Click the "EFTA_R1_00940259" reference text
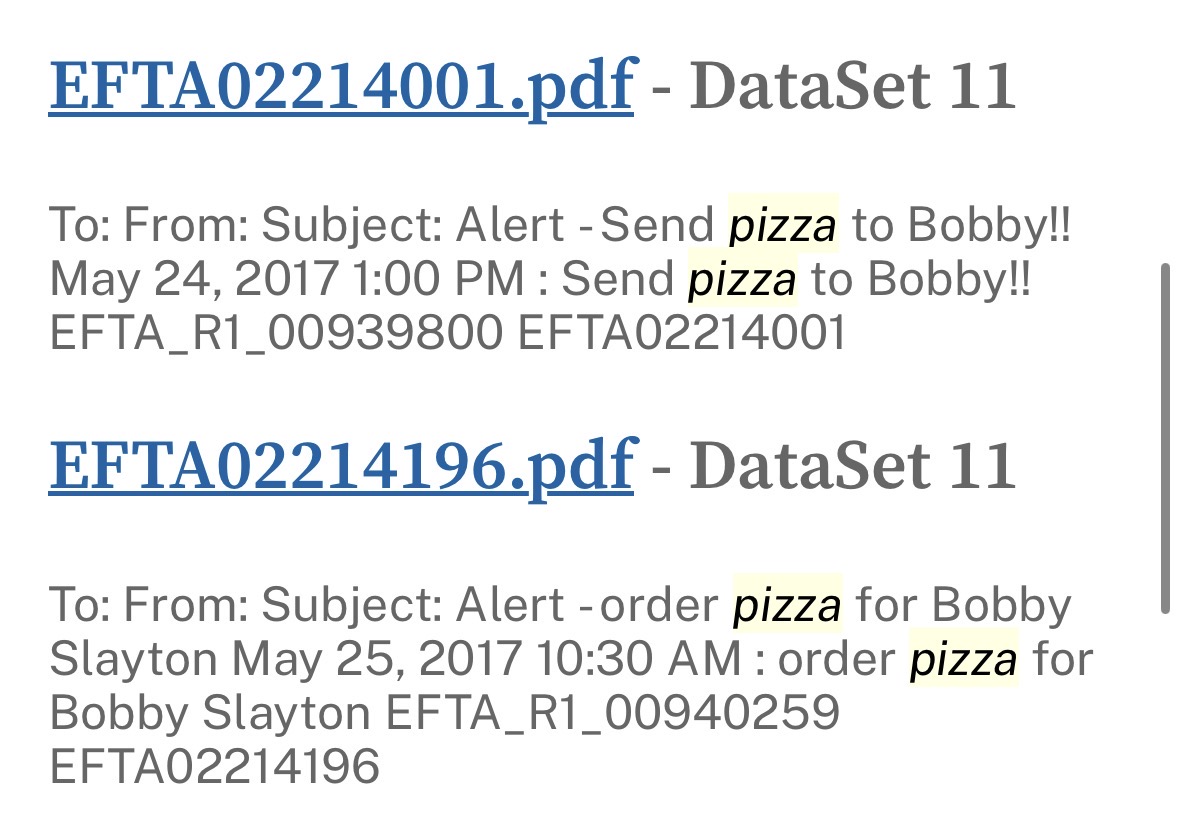Image resolution: width=1179 pixels, height=833 pixels. coord(612,713)
